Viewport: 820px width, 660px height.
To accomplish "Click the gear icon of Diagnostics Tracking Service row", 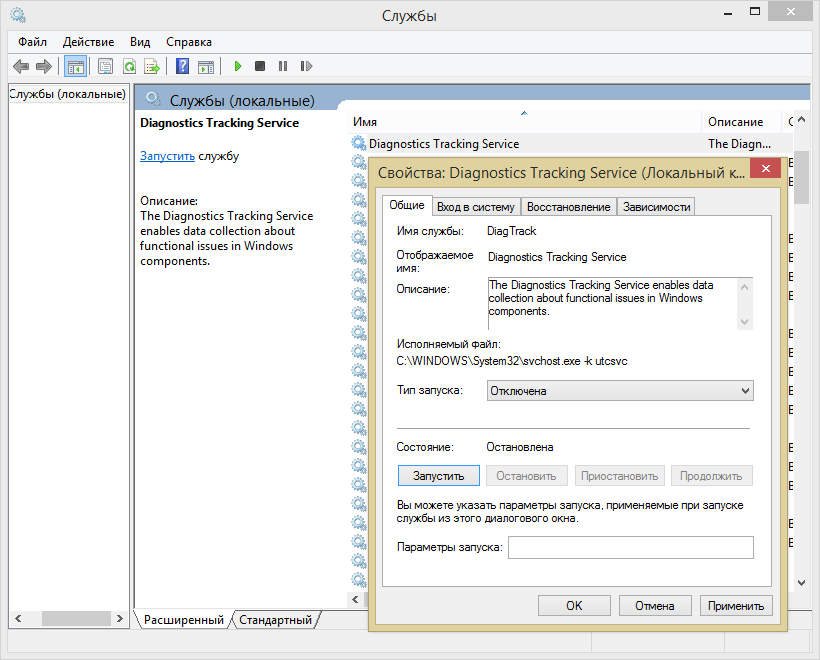I will (359, 143).
